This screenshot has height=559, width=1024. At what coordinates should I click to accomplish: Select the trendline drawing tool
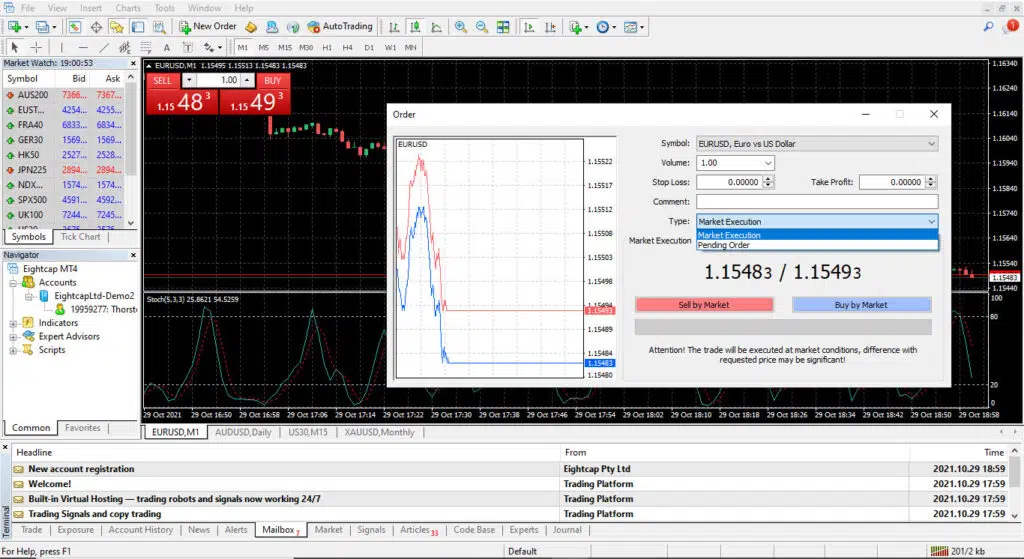coord(104,47)
